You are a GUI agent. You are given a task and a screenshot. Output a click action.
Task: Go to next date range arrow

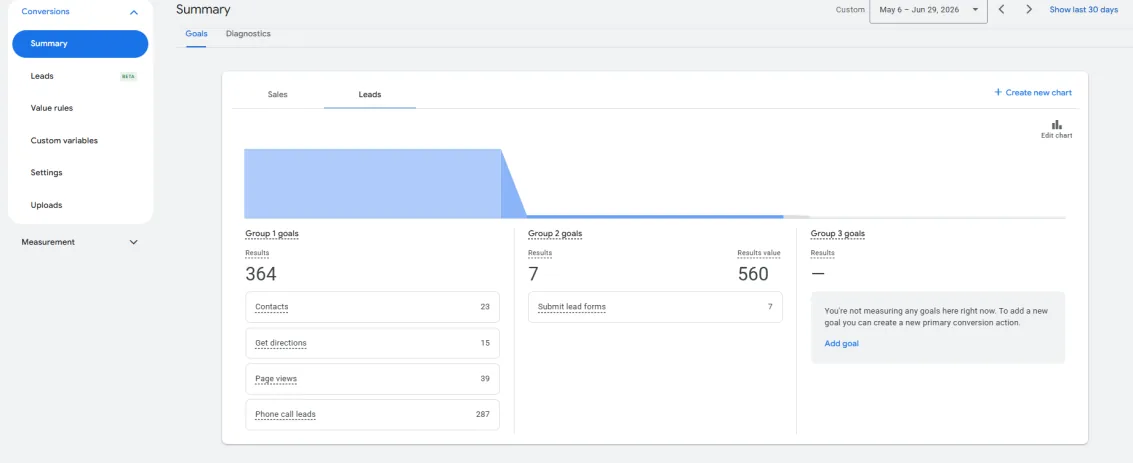[x=1029, y=9]
